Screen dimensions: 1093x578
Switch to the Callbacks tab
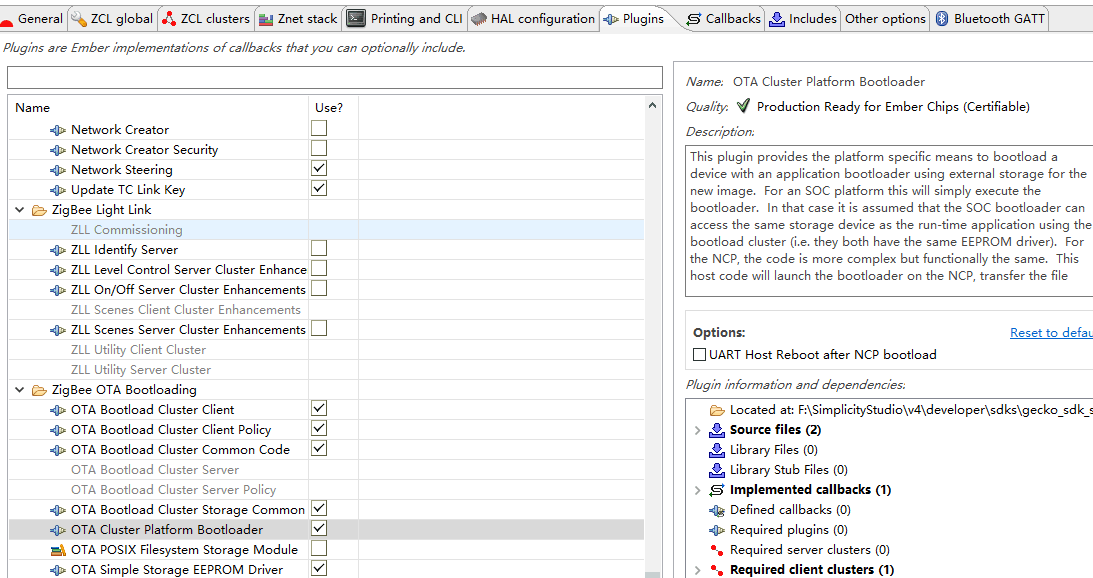pyautogui.click(x=723, y=18)
